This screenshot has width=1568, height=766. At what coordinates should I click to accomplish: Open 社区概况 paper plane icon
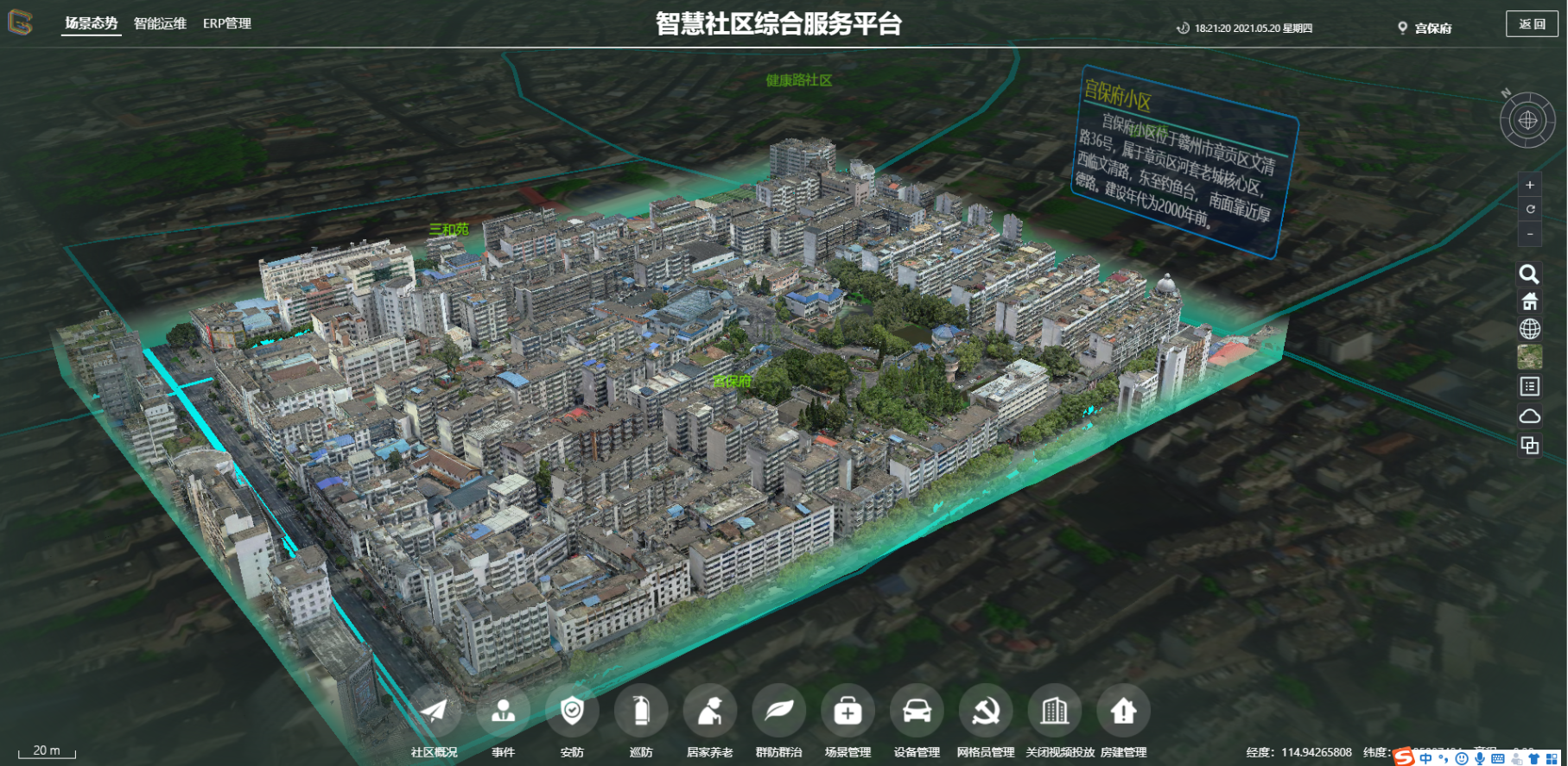tap(434, 712)
